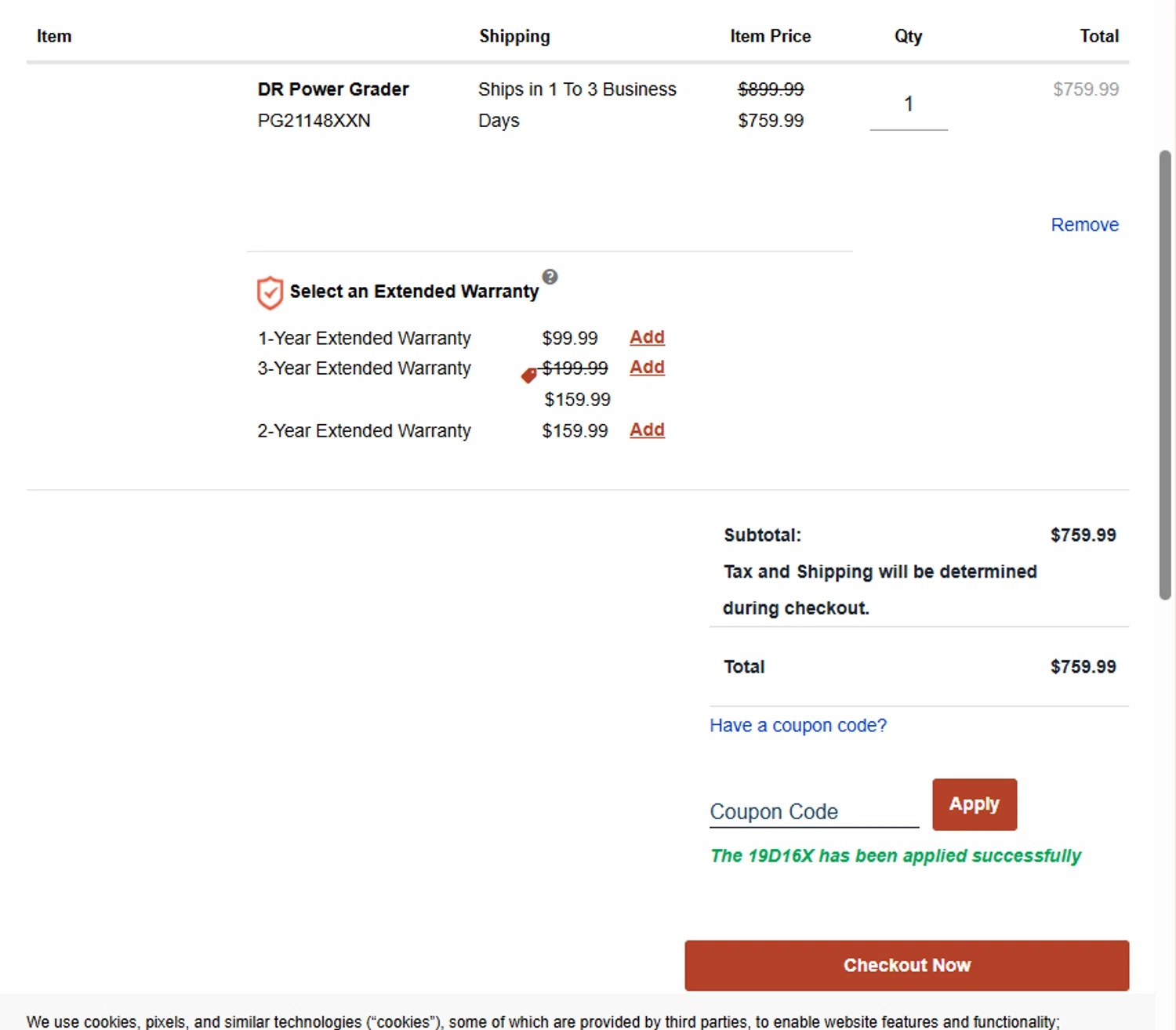1176x1030 pixels.
Task: Click the quantity field showing 1
Action: pyautogui.click(x=909, y=105)
